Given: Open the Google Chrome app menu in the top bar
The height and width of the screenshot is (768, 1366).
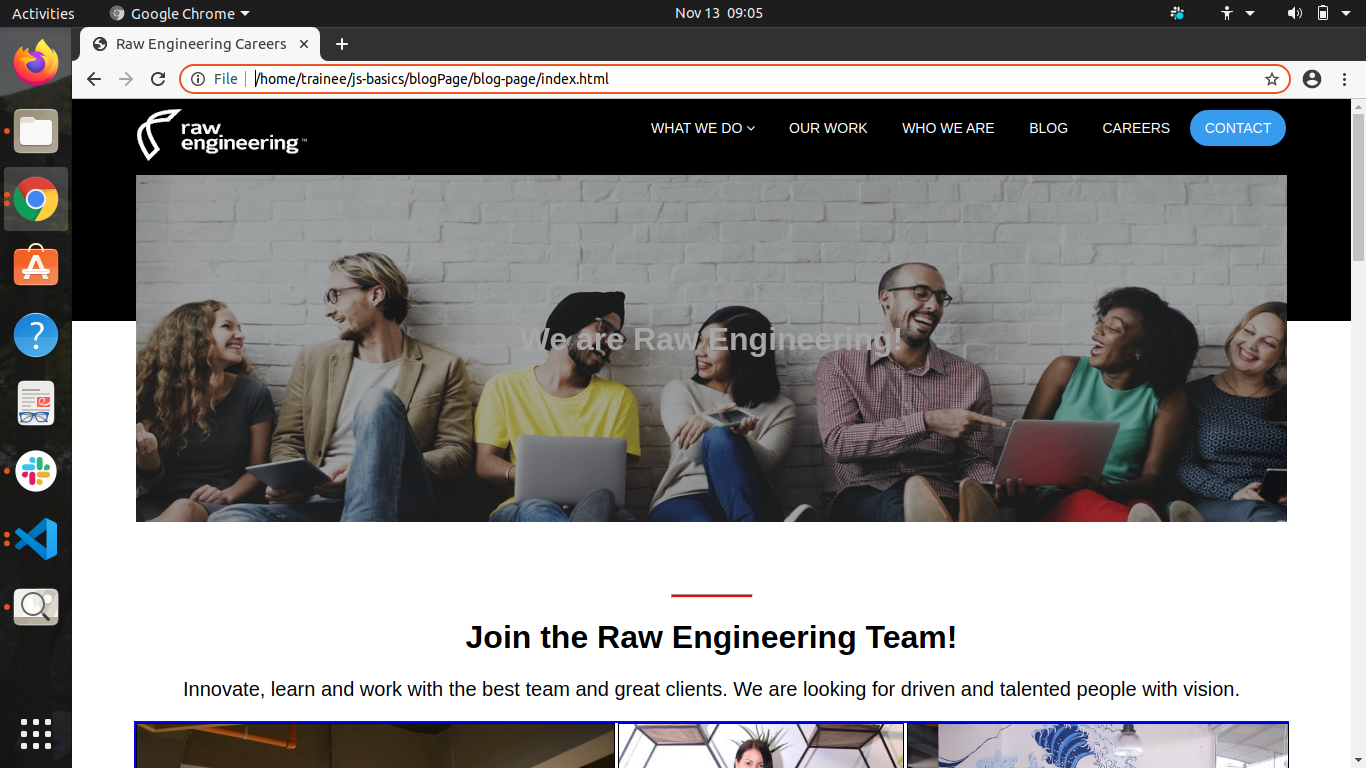Looking at the screenshot, I should (180, 14).
